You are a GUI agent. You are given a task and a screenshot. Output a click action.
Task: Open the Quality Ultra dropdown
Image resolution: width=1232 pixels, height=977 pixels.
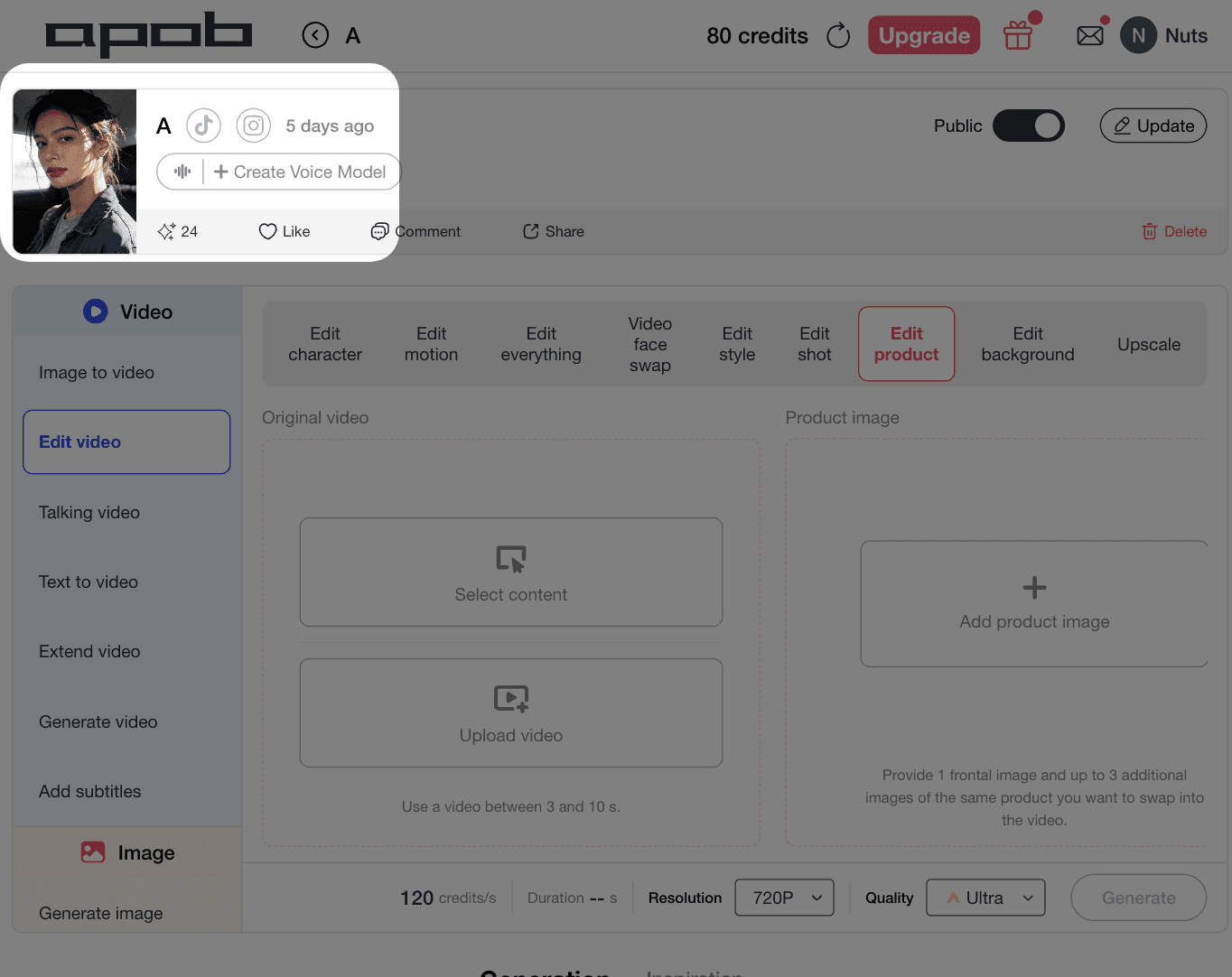tap(985, 898)
